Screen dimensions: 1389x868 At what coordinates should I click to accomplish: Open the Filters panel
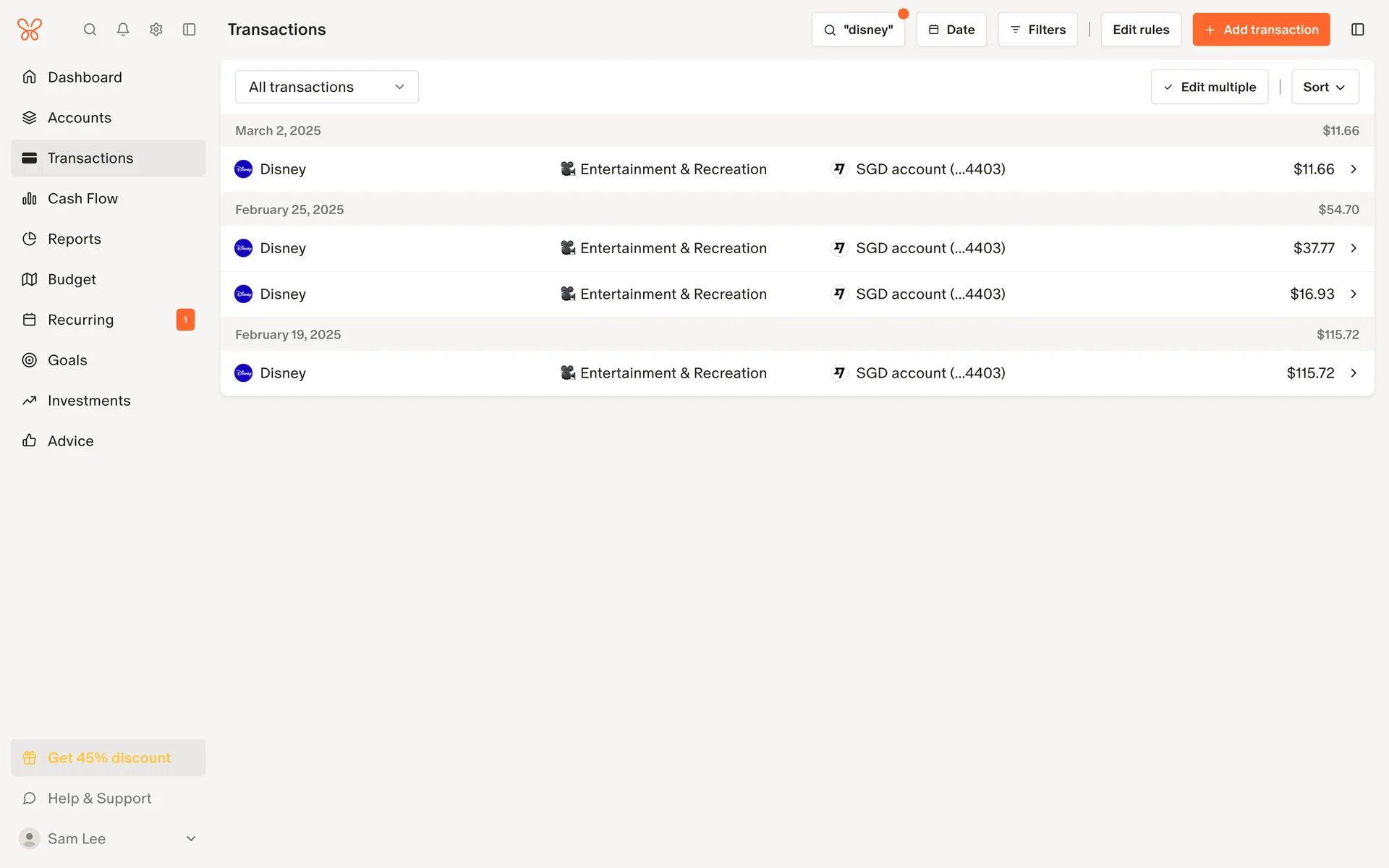1037,30
